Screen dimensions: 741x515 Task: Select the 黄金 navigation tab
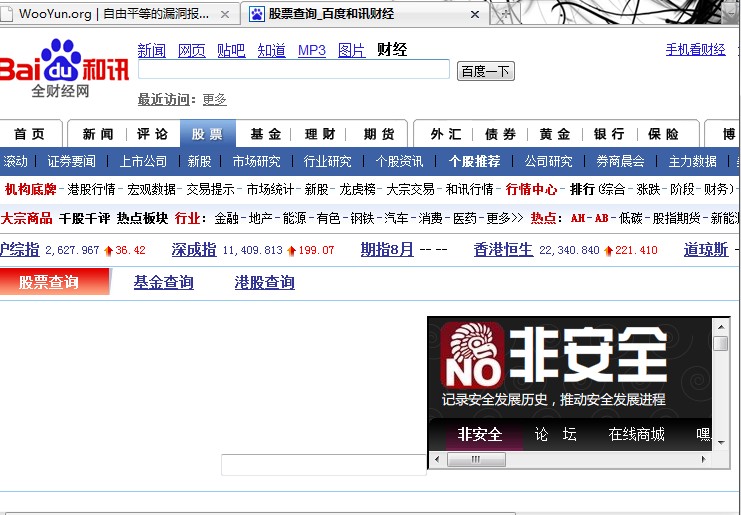tap(555, 134)
